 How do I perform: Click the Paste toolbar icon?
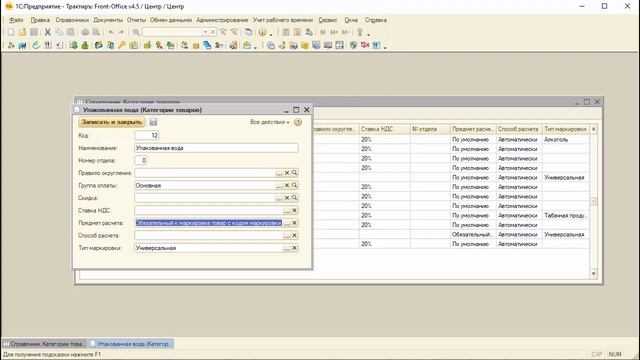click(x=71, y=32)
